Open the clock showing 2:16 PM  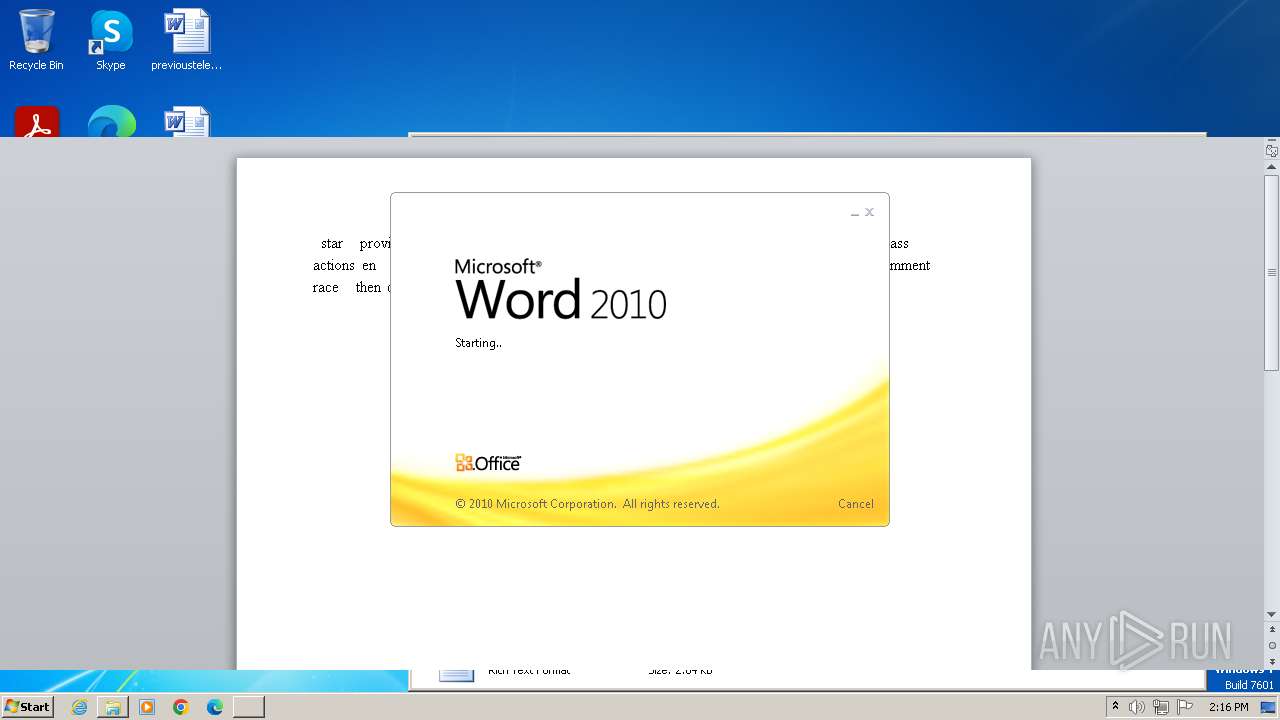pos(1228,707)
